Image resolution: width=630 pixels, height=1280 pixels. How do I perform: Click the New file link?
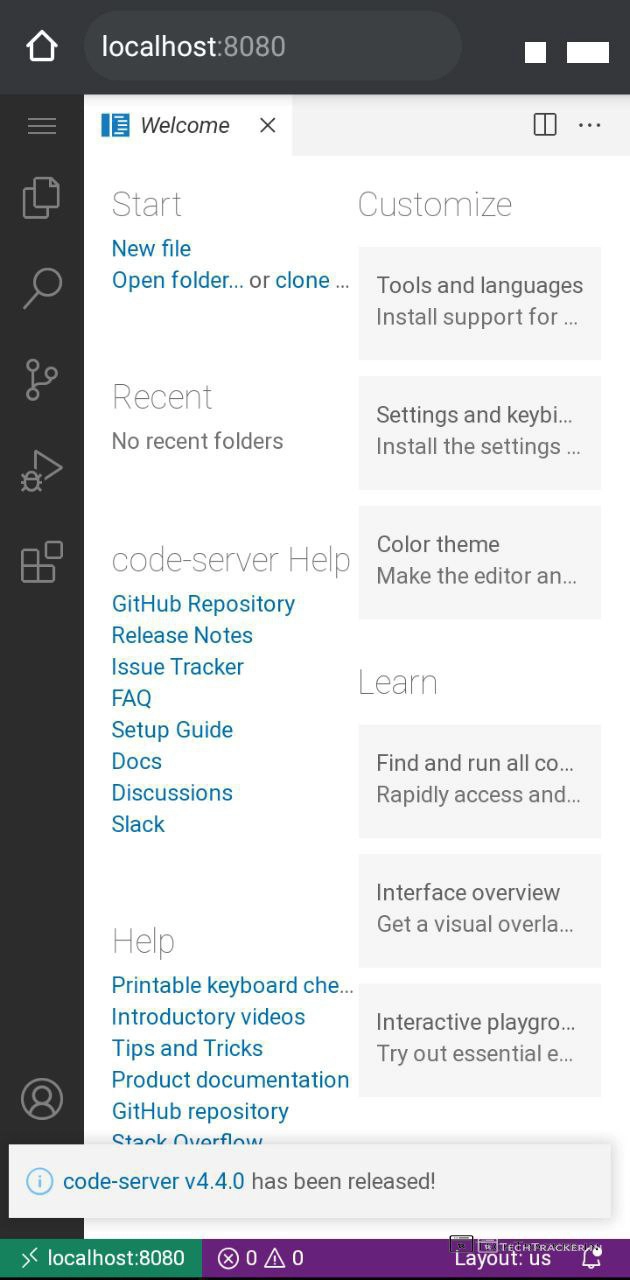pyautogui.click(x=151, y=248)
